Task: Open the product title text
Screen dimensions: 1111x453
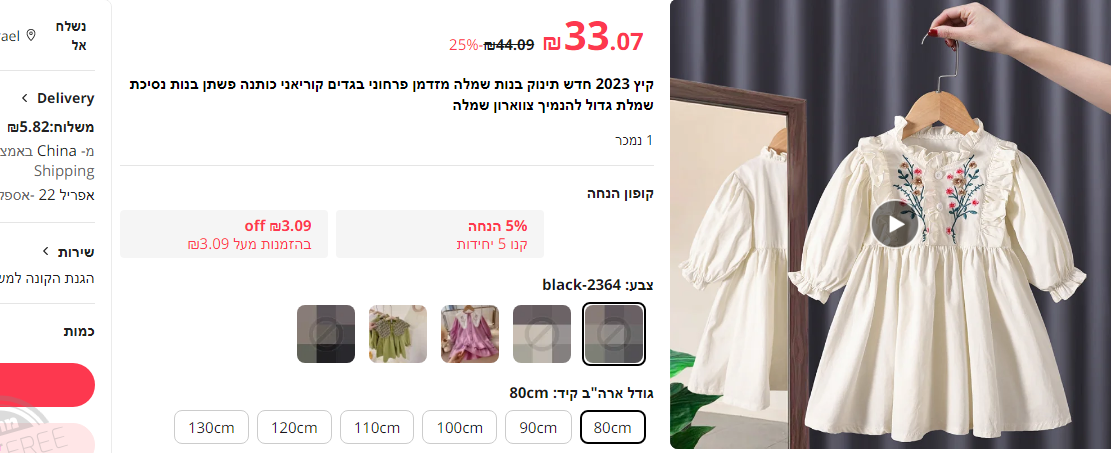Action: pyautogui.click(x=391, y=95)
